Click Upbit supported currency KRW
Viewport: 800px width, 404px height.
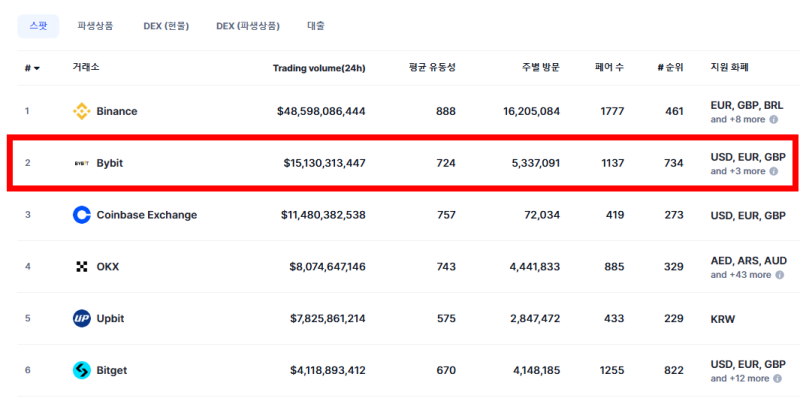[723, 319]
